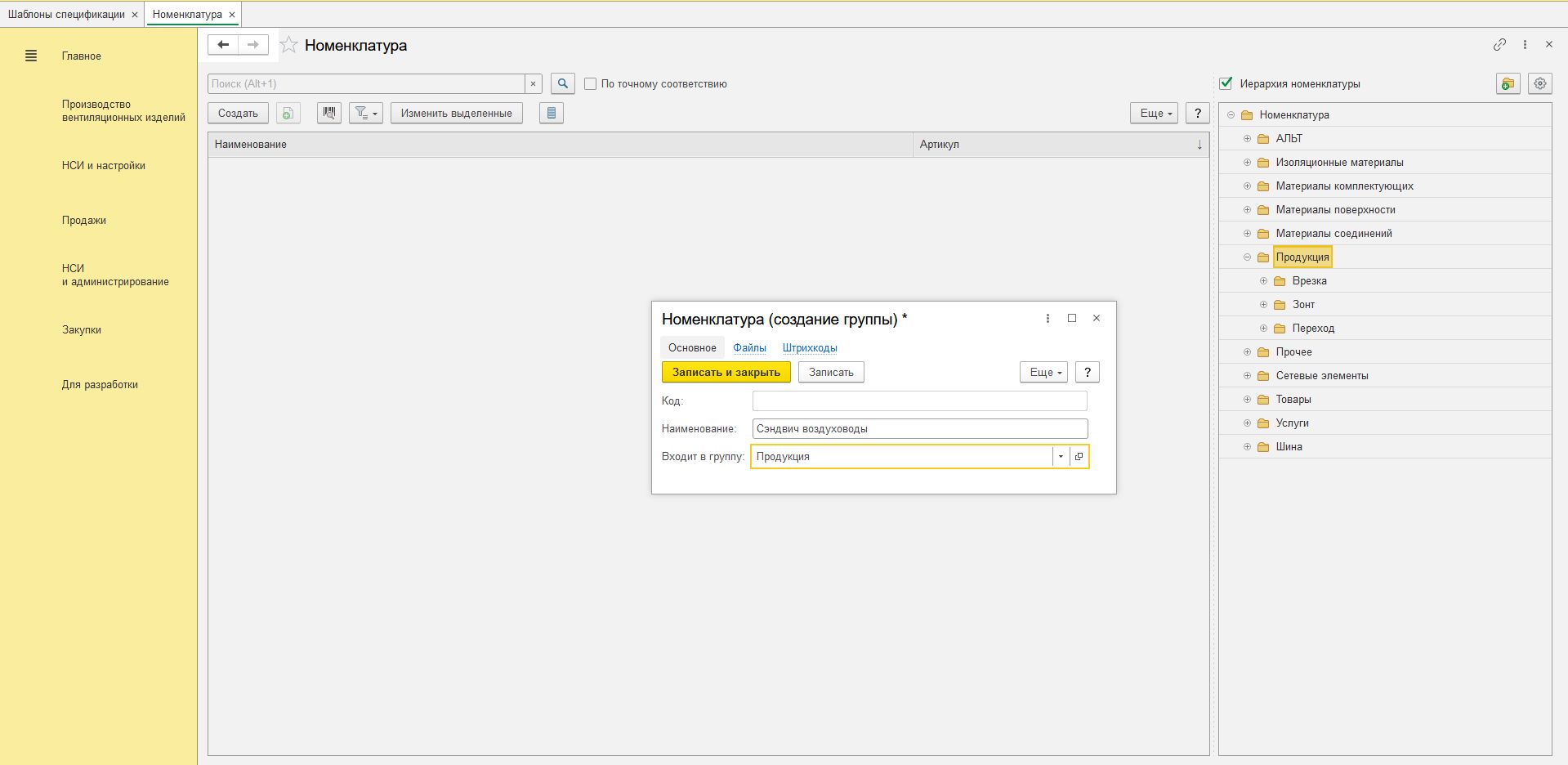1568x765 pixels.
Task: Click the get link chain icon
Action: 1499,45
